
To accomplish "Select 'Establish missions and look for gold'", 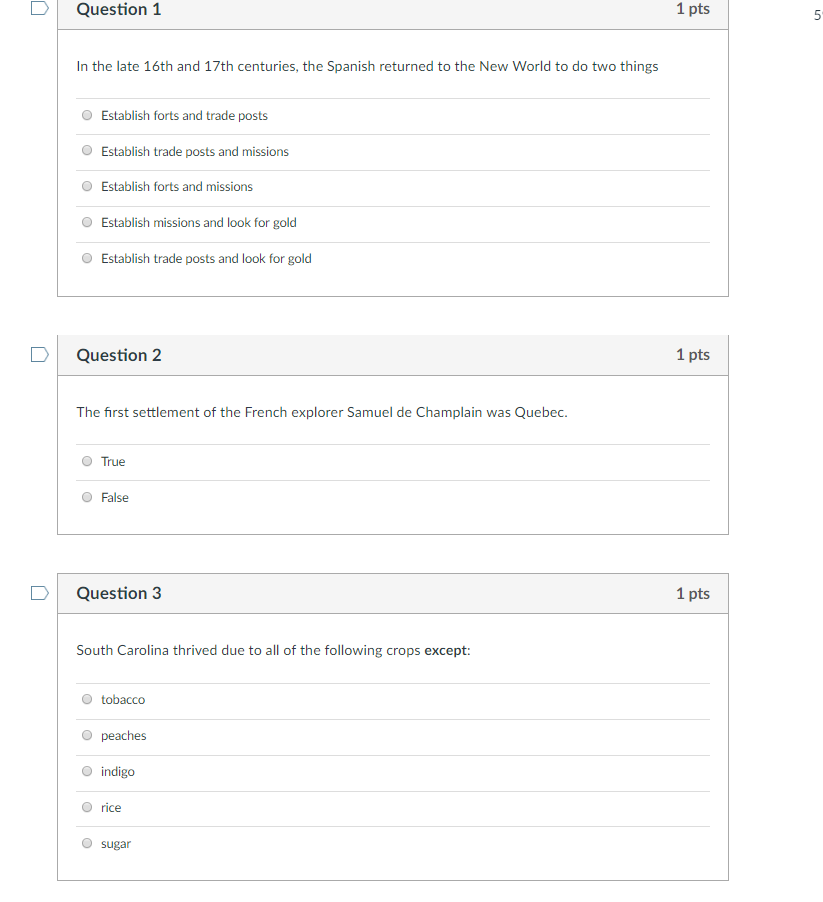I will (87, 222).
